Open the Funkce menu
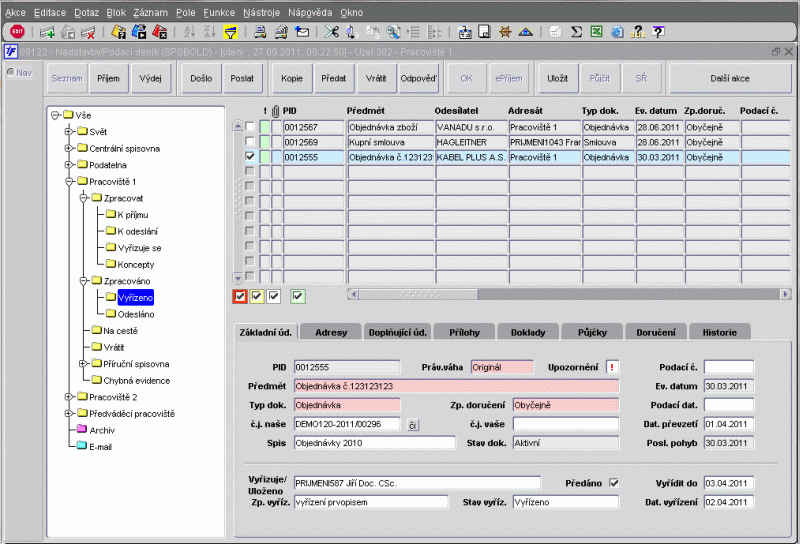 pyautogui.click(x=218, y=10)
